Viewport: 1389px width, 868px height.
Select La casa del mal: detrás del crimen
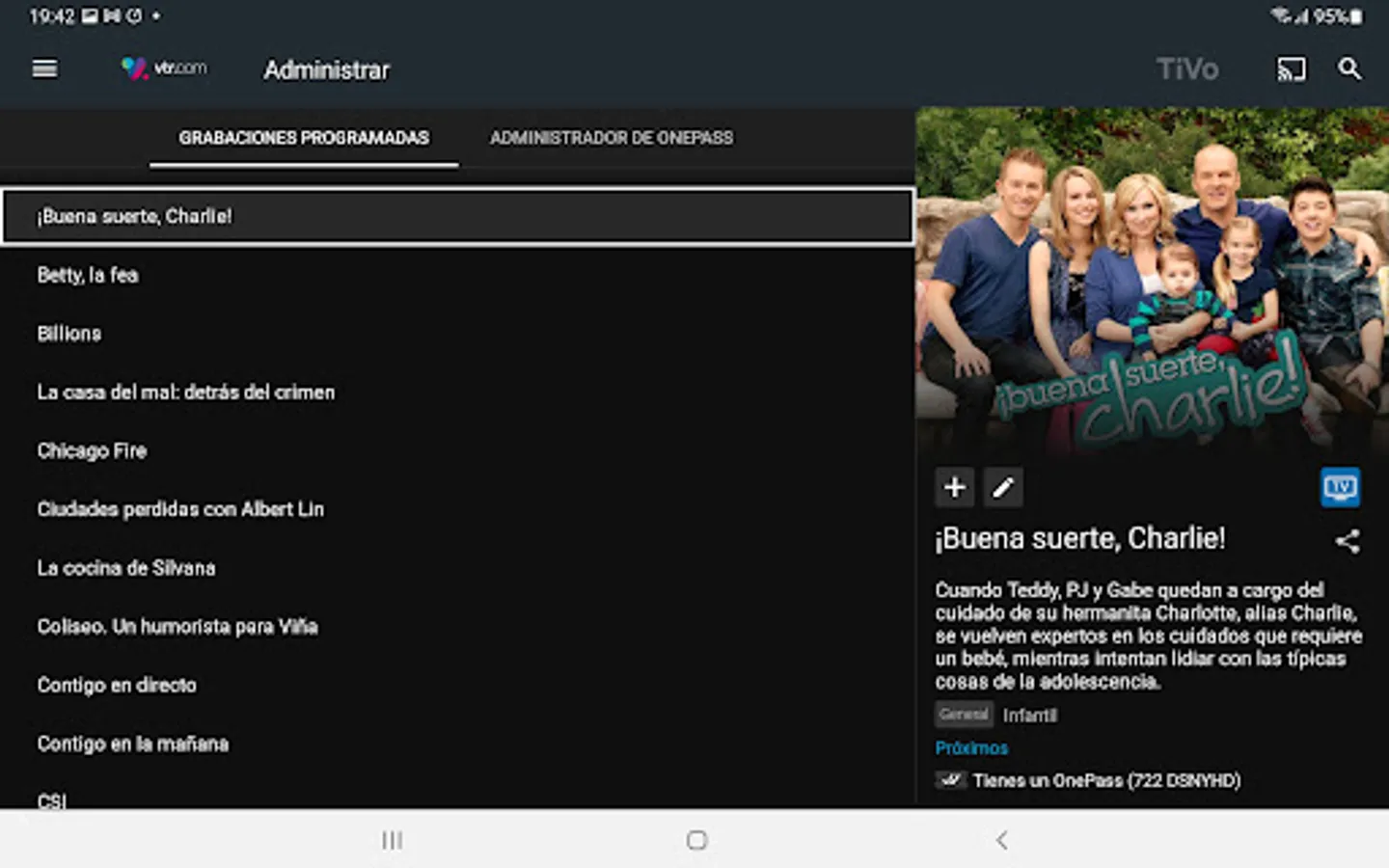point(457,393)
